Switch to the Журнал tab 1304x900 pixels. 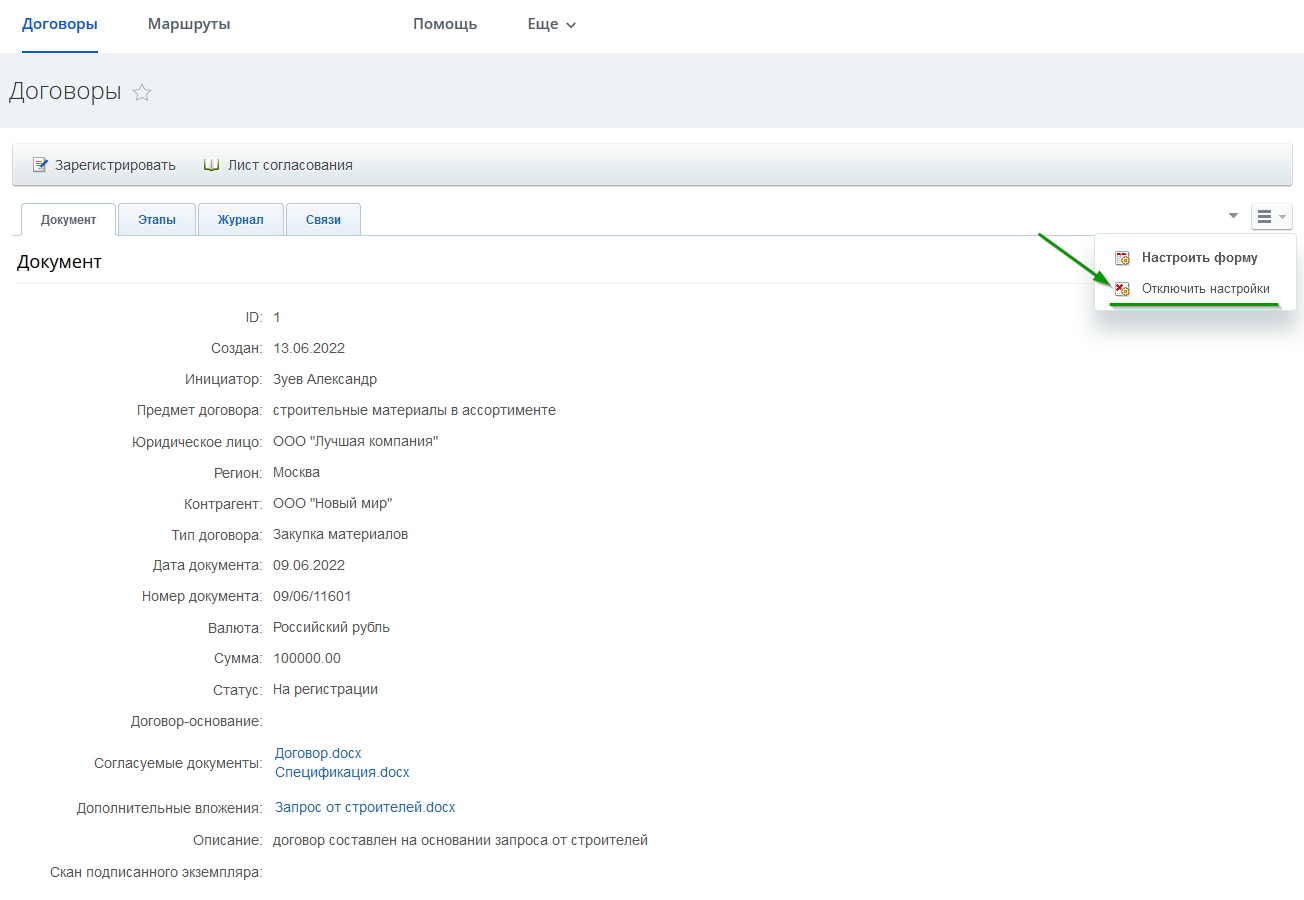(x=241, y=220)
